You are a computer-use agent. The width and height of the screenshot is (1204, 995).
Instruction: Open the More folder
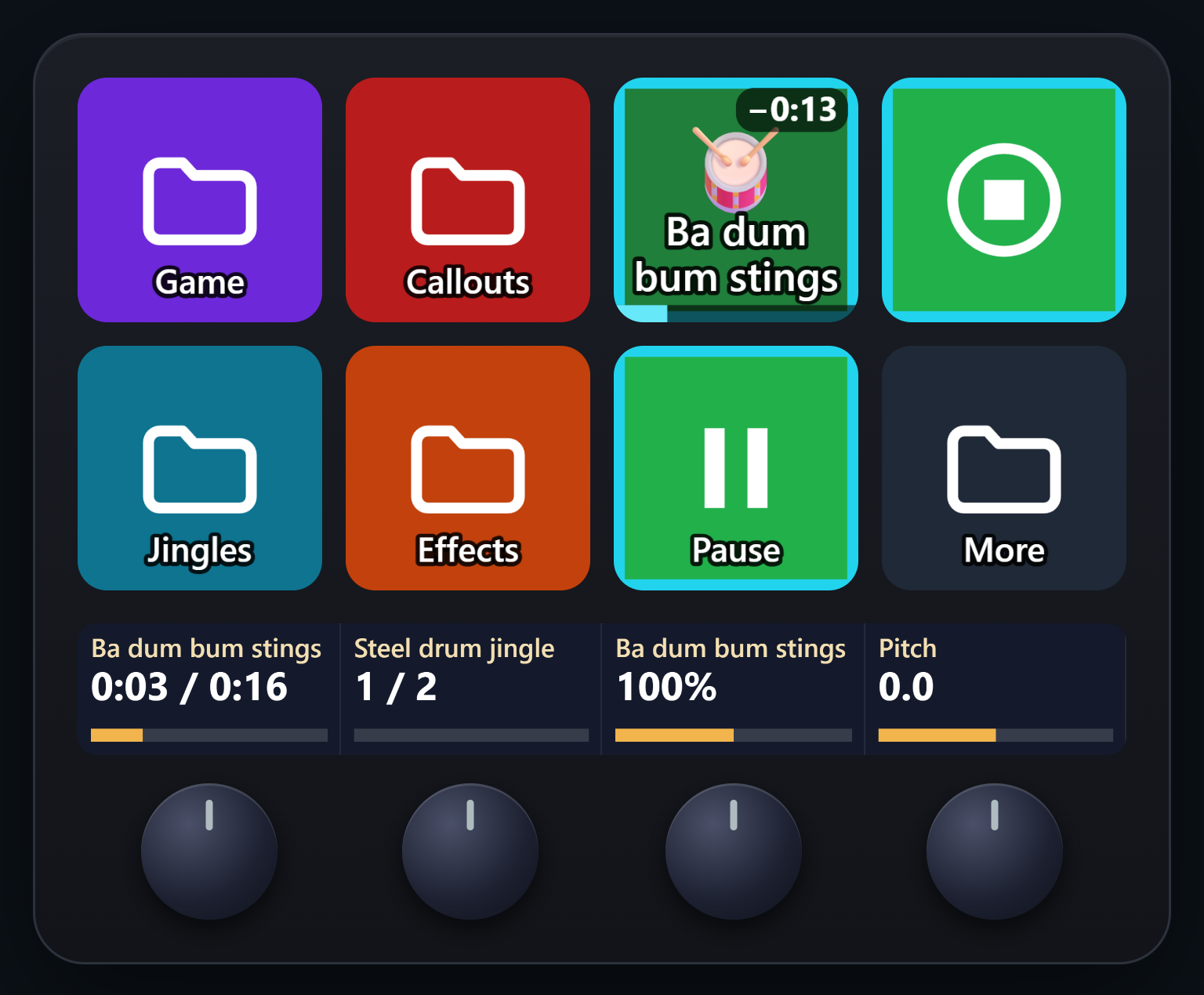[x=1004, y=468]
